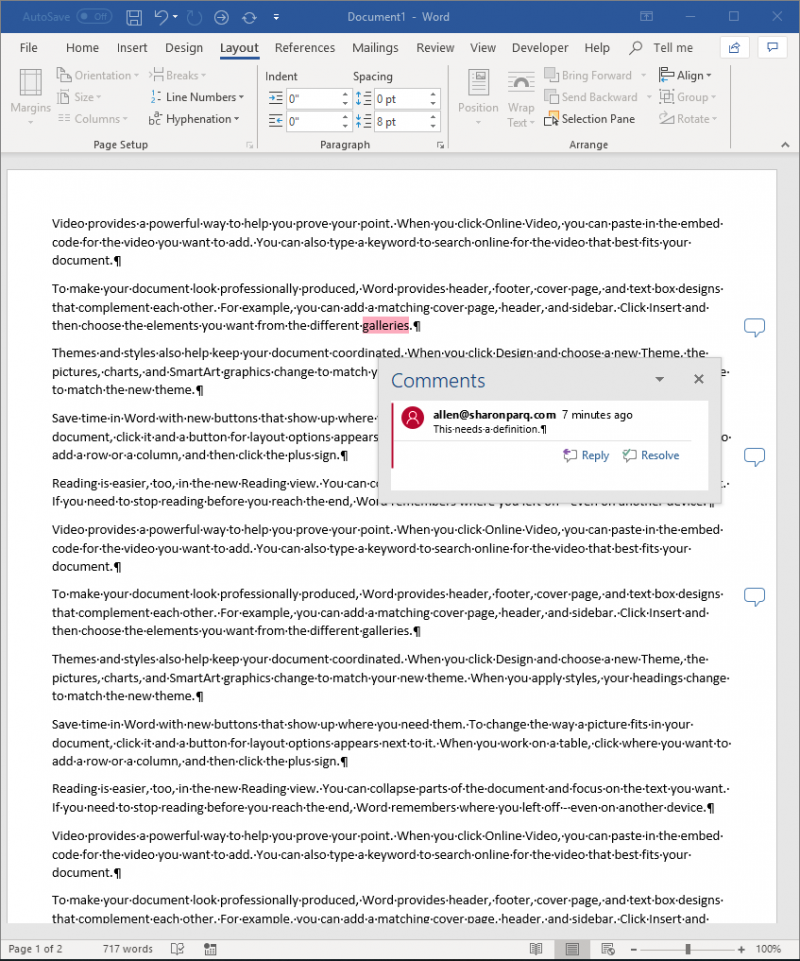
Task: Click the Position button
Action: 478,97
